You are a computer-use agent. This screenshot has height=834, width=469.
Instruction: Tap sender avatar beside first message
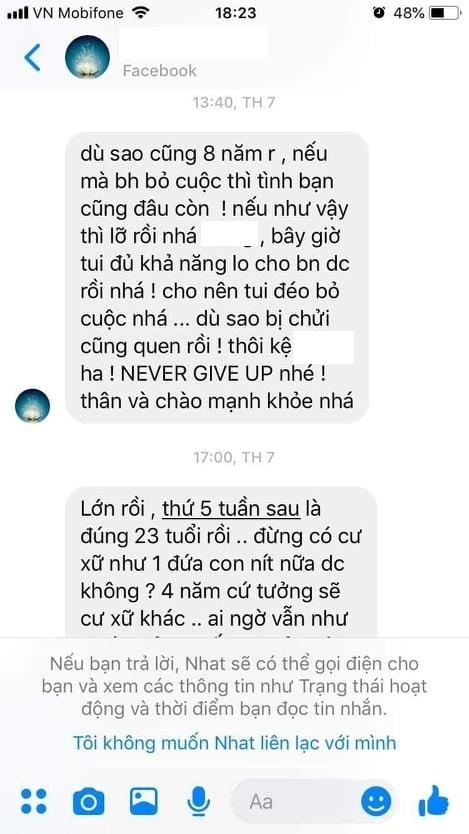32,406
